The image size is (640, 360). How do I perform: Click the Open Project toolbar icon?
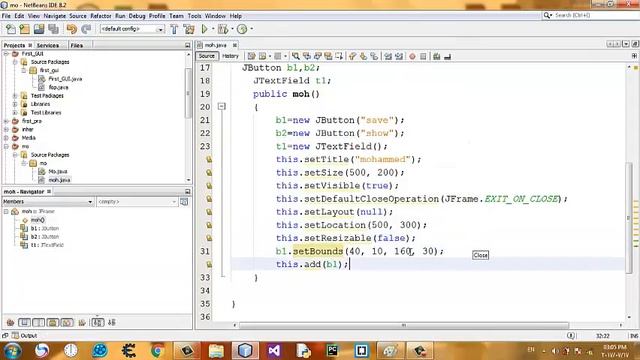click(39, 29)
